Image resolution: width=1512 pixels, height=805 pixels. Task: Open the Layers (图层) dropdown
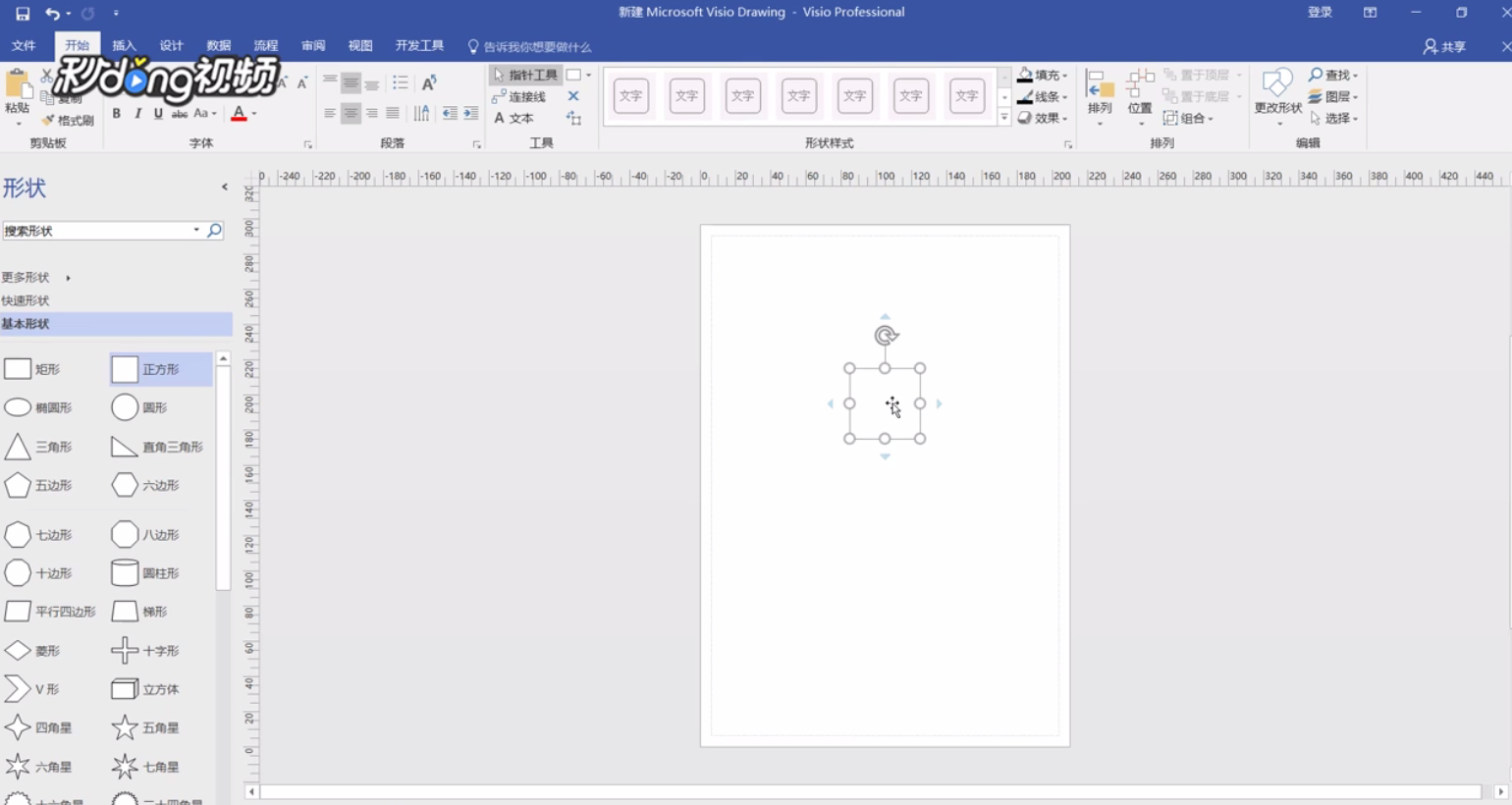pos(1333,96)
